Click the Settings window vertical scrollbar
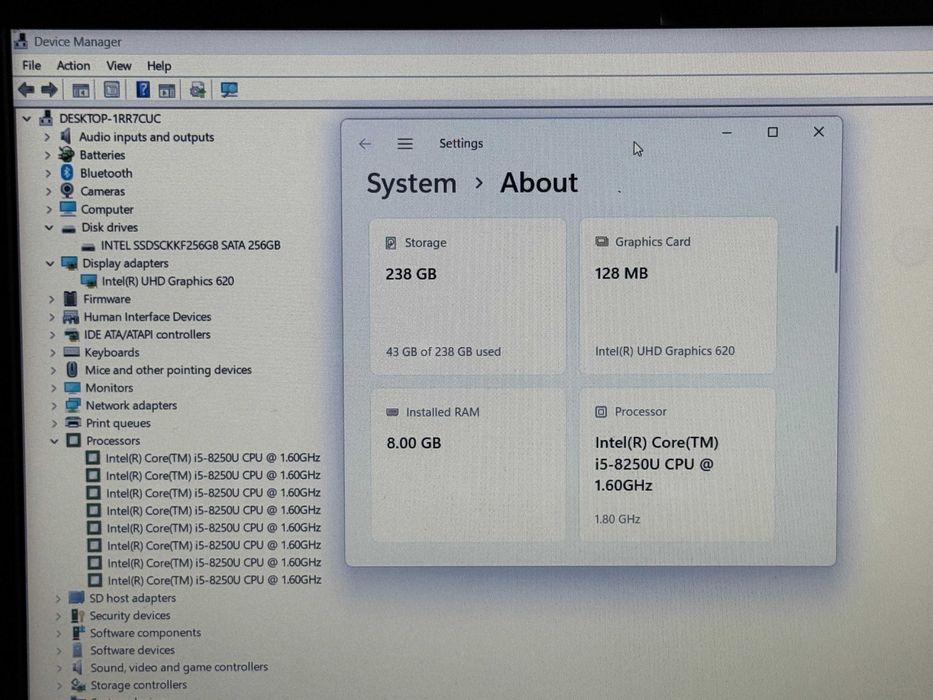The height and width of the screenshot is (700, 933). 836,249
